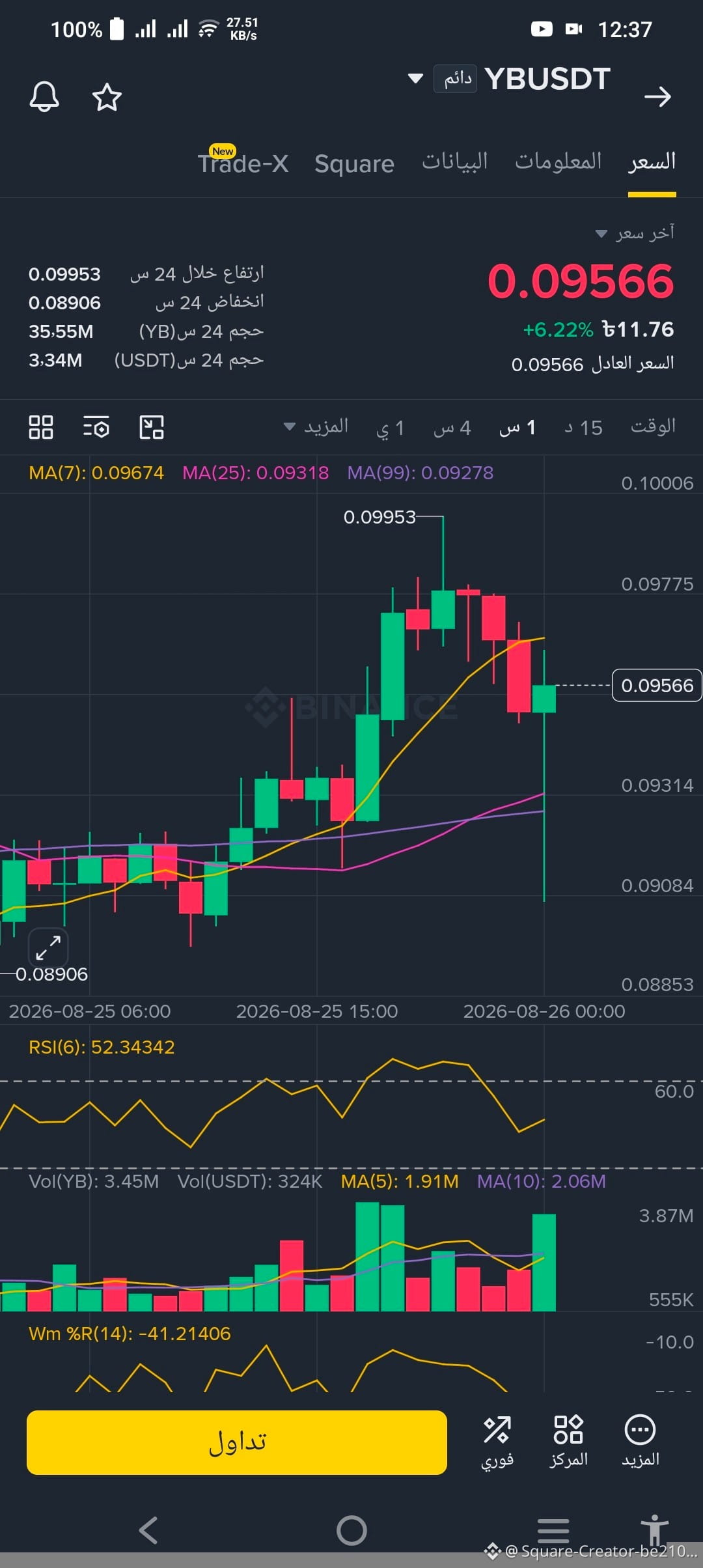Tap the latest green volume bar

[544, 1262]
